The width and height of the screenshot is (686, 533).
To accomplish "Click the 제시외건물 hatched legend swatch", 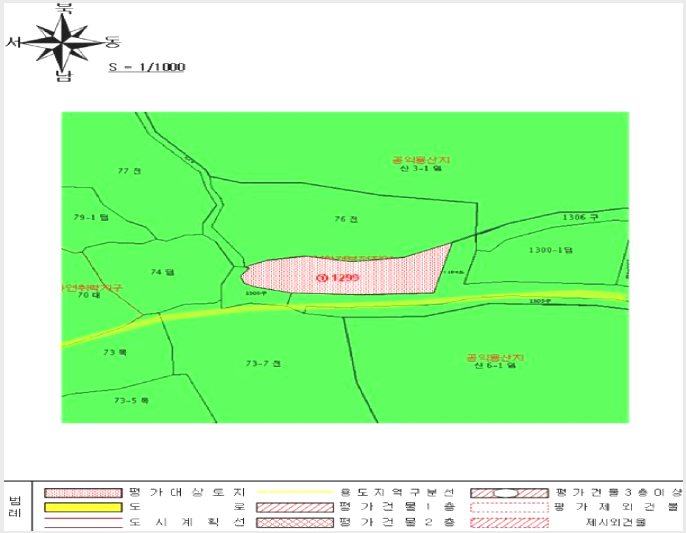I will tap(509, 522).
